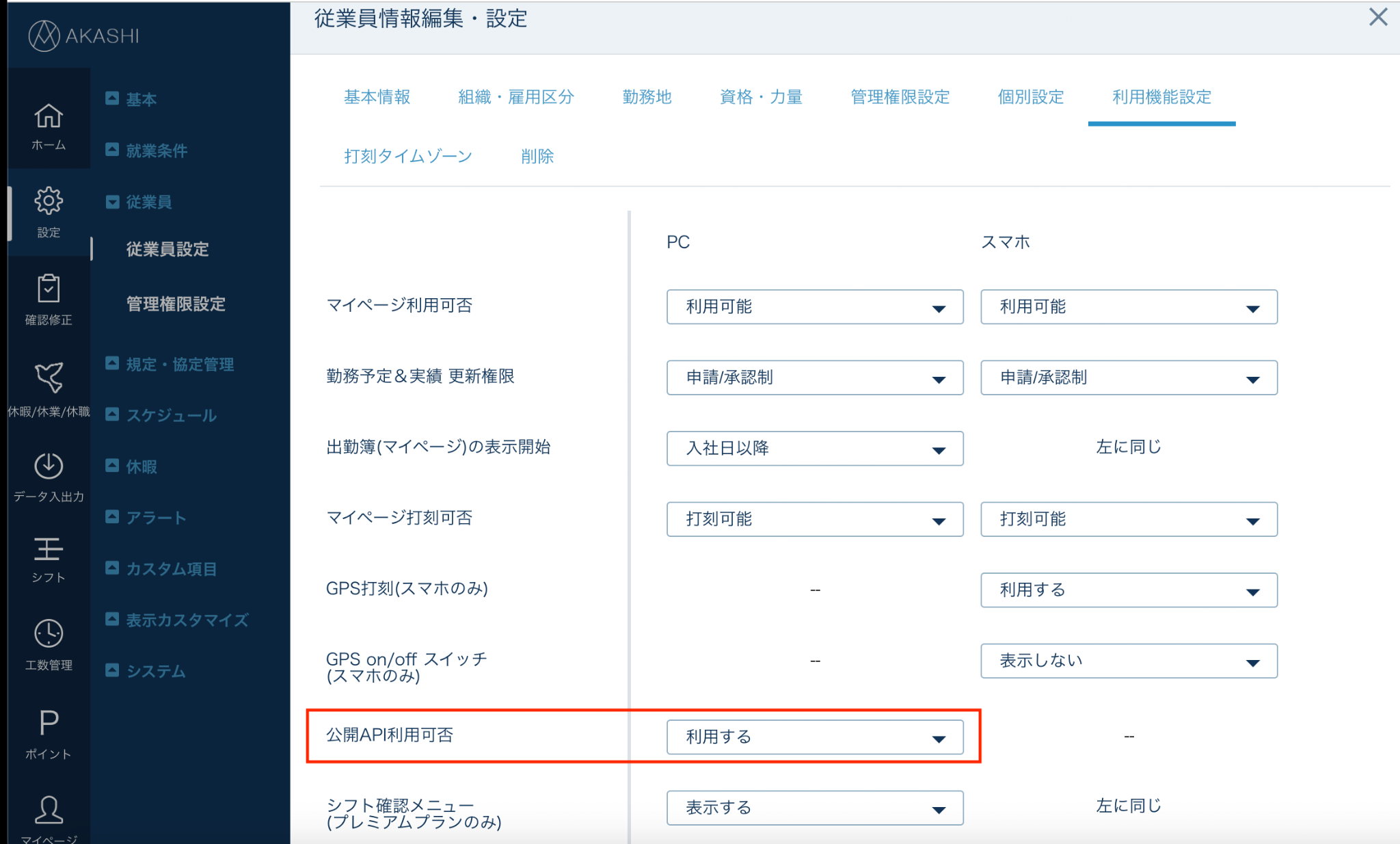Open PC マイページ利用可否 dropdown

pos(815,306)
